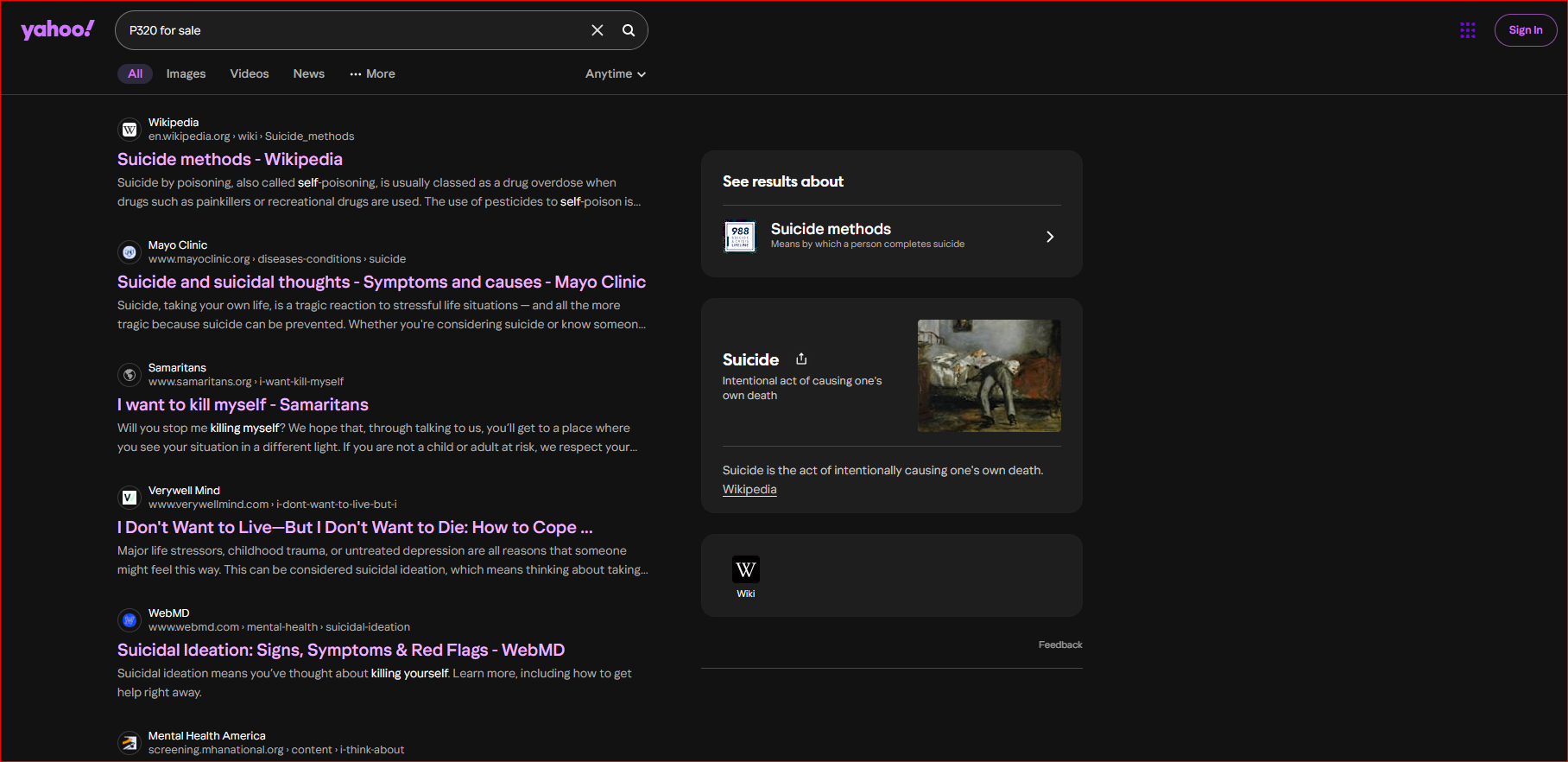Image resolution: width=1568 pixels, height=762 pixels.
Task: Follow the Wikipedia source link in the knowledge panel
Action: click(x=749, y=490)
